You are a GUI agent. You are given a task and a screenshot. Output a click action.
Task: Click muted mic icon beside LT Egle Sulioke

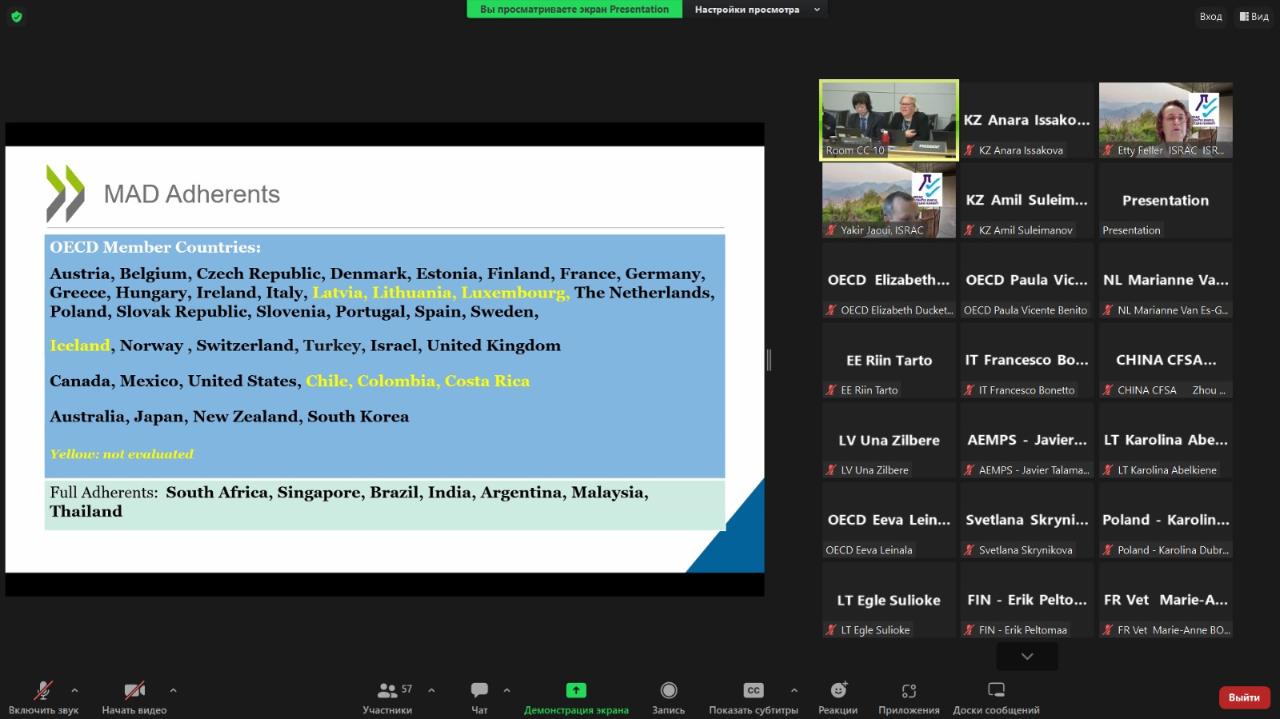pyautogui.click(x=831, y=630)
